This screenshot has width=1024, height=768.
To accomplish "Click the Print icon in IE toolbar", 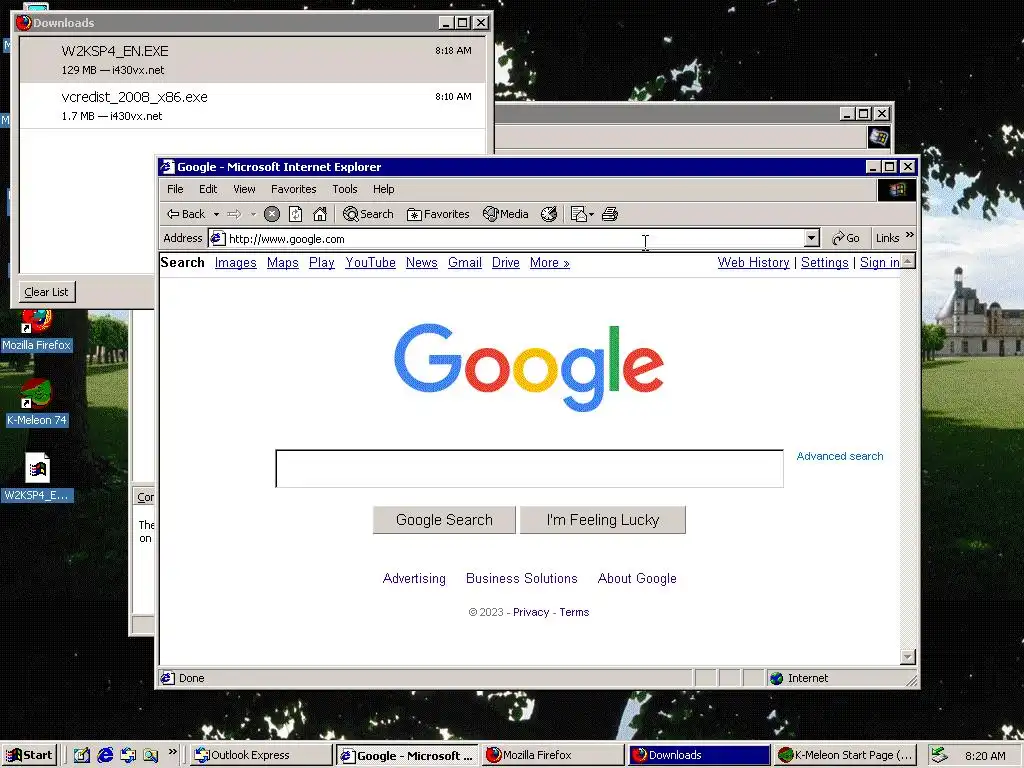I will click(610, 214).
